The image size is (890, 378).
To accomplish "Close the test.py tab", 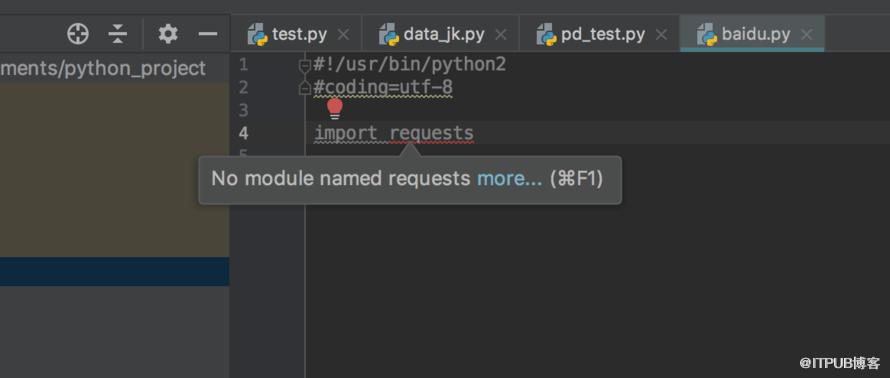I will click(x=343, y=35).
